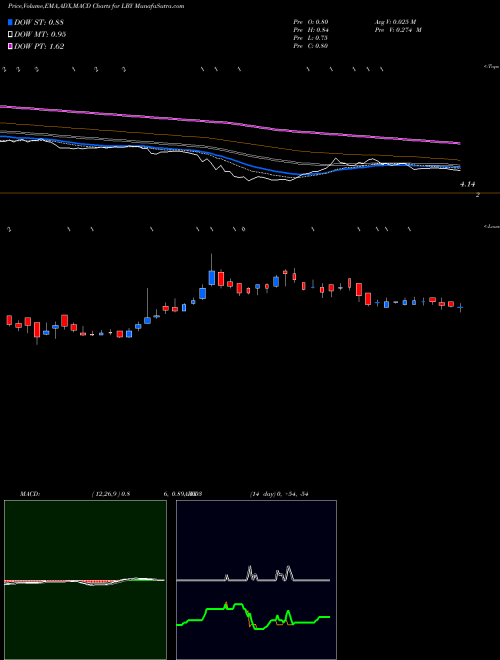Click the magenta DOW PT legend swatch
The image size is (500, 660).
click(10, 47)
